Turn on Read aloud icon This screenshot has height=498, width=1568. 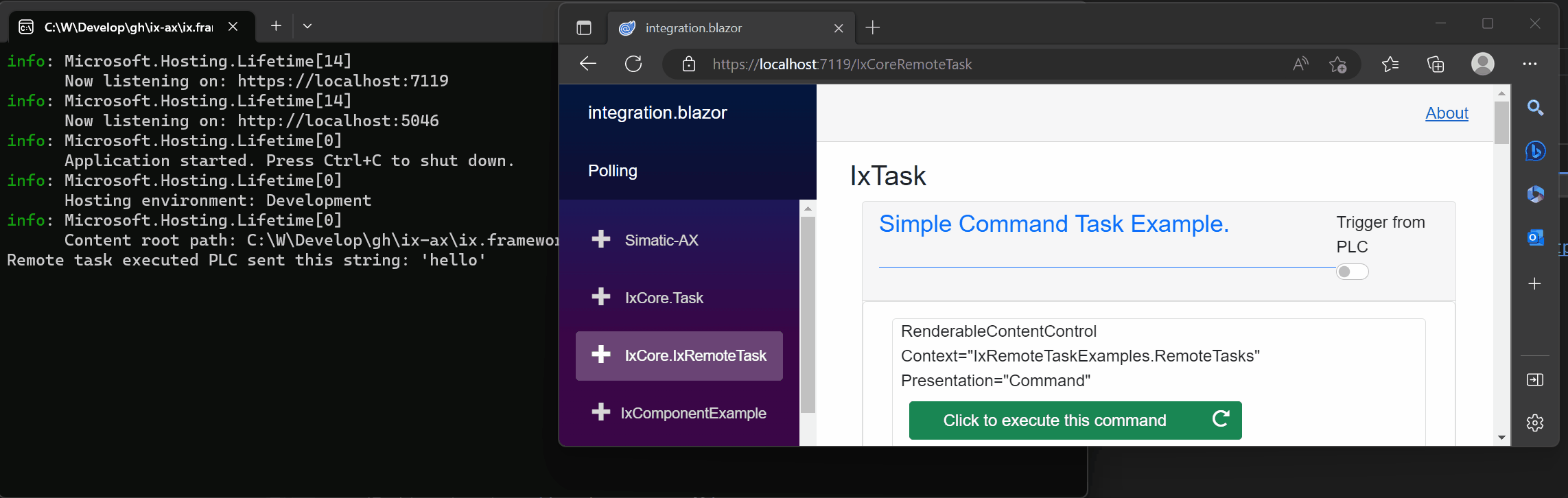click(x=1300, y=64)
